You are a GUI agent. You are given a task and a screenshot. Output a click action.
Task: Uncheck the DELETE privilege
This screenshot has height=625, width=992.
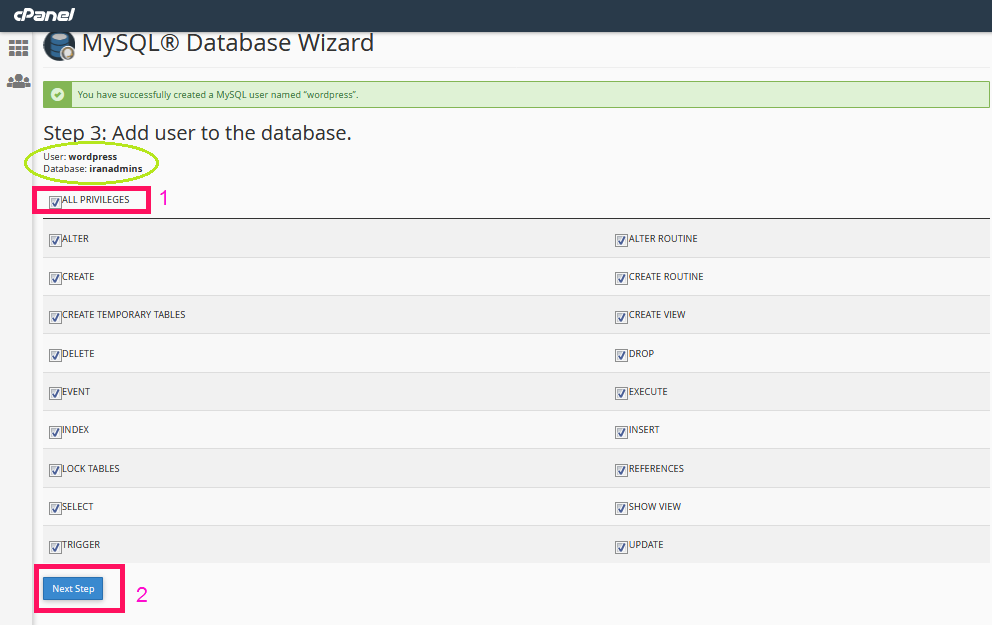coord(55,356)
